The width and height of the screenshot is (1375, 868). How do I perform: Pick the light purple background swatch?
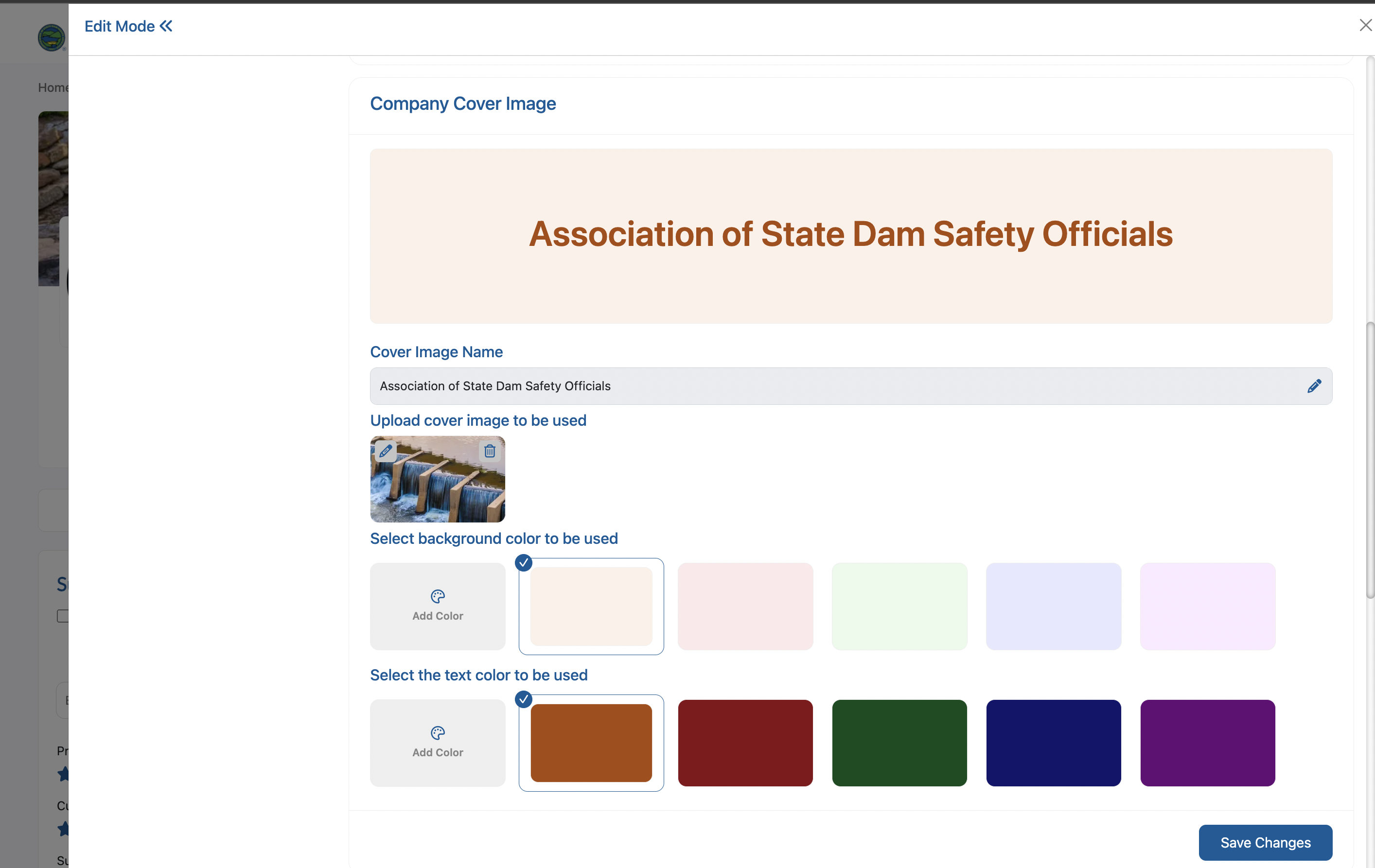pyautogui.click(x=1207, y=606)
